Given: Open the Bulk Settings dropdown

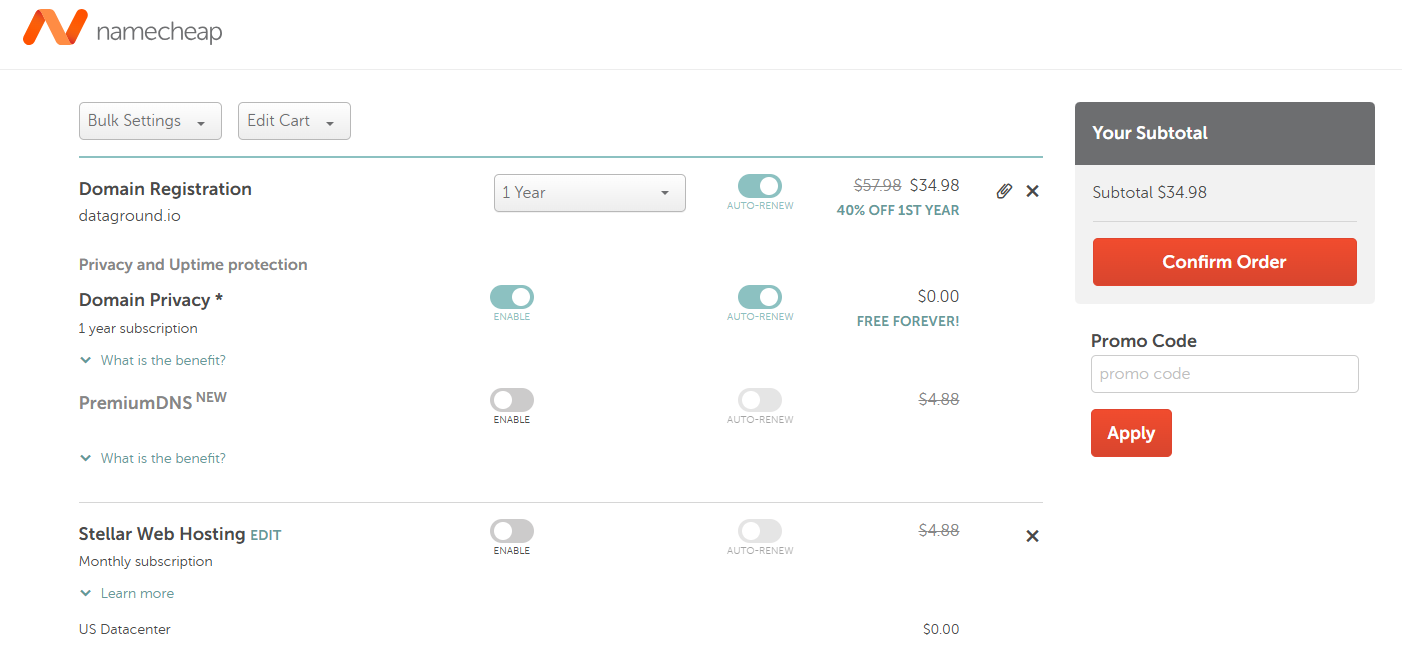Looking at the screenshot, I should 150,120.
